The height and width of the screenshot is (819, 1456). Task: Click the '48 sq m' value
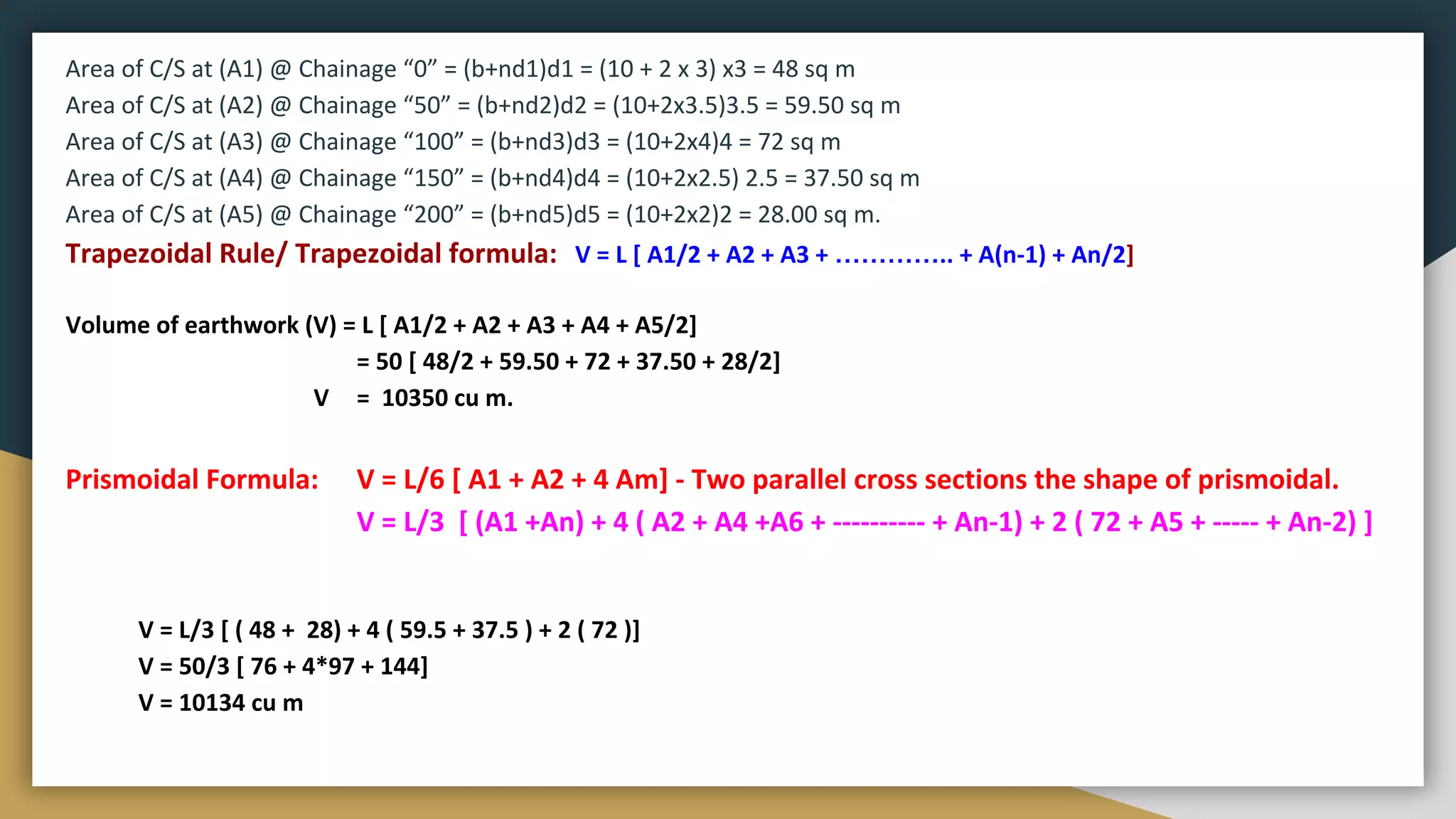(813, 69)
